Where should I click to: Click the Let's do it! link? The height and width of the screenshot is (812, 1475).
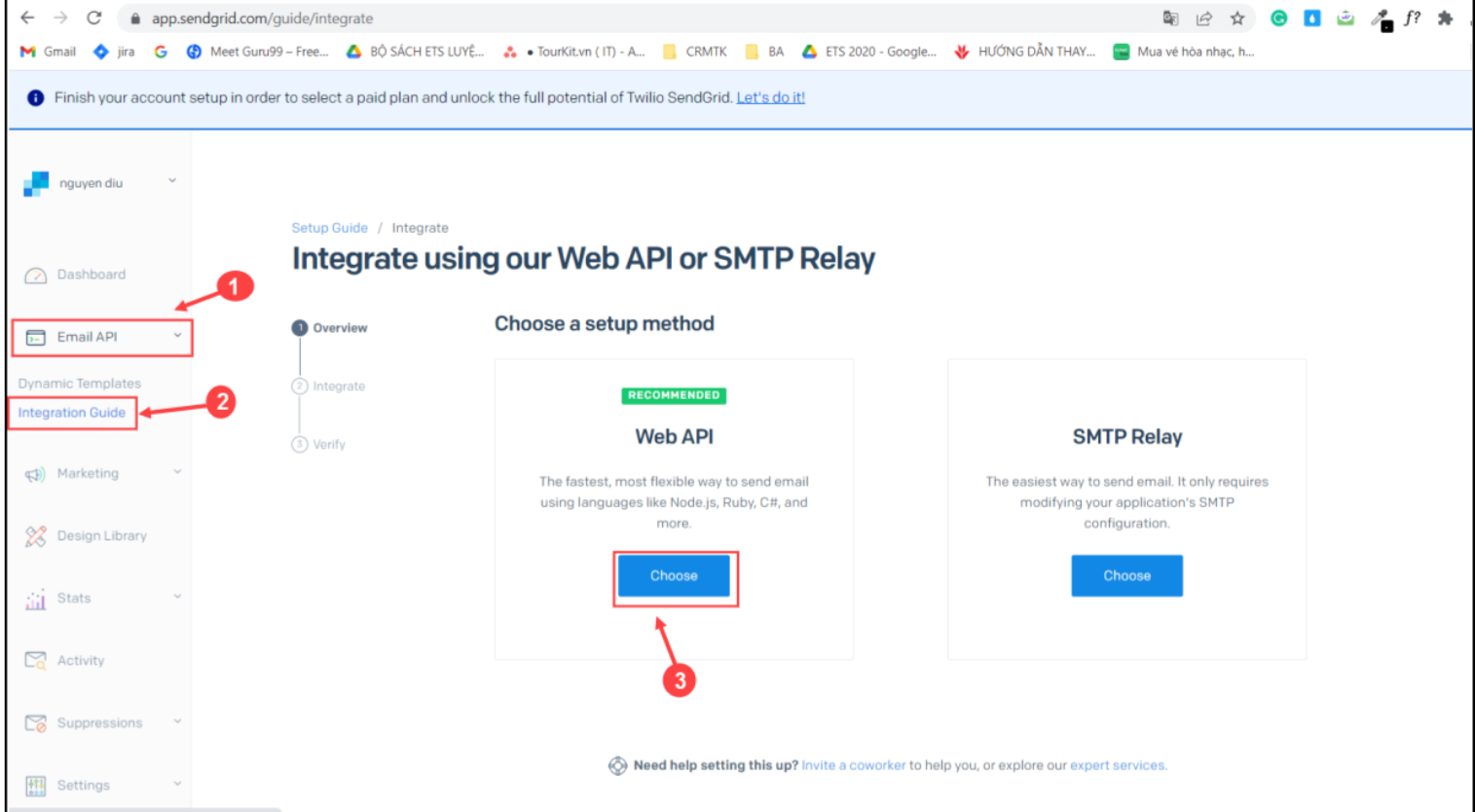point(770,97)
